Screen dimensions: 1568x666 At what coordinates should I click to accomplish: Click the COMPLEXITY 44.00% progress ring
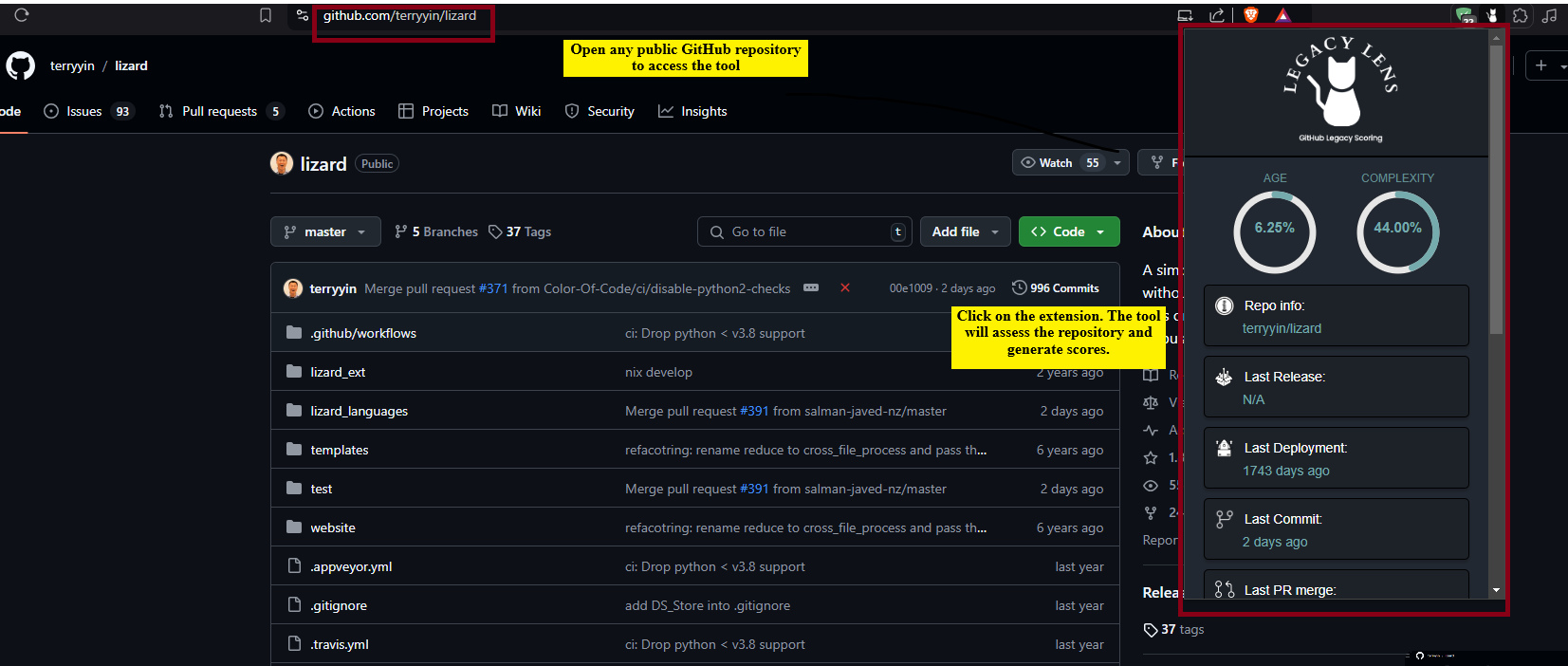[x=1397, y=231]
